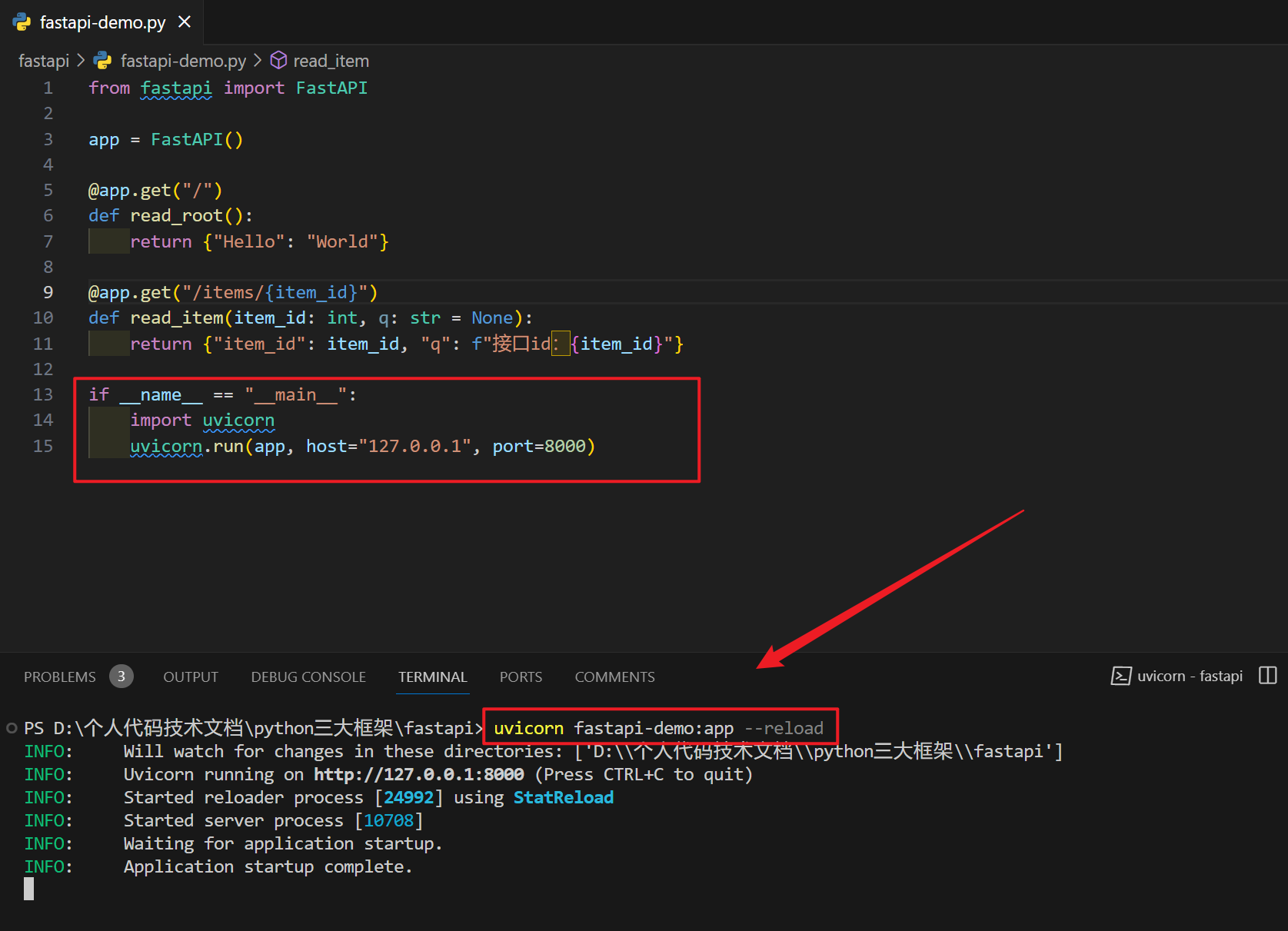Image resolution: width=1288 pixels, height=931 pixels.
Task: Open the OUTPUT panel tab
Action: click(190, 677)
